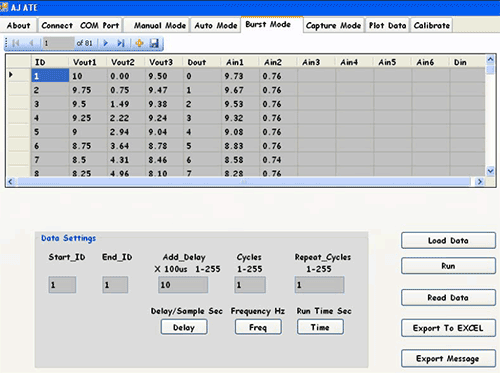Image resolution: width=500 pixels, height=373 pixels.
Task: Save data floppy disk icon
Action: (x=154, y=43)
